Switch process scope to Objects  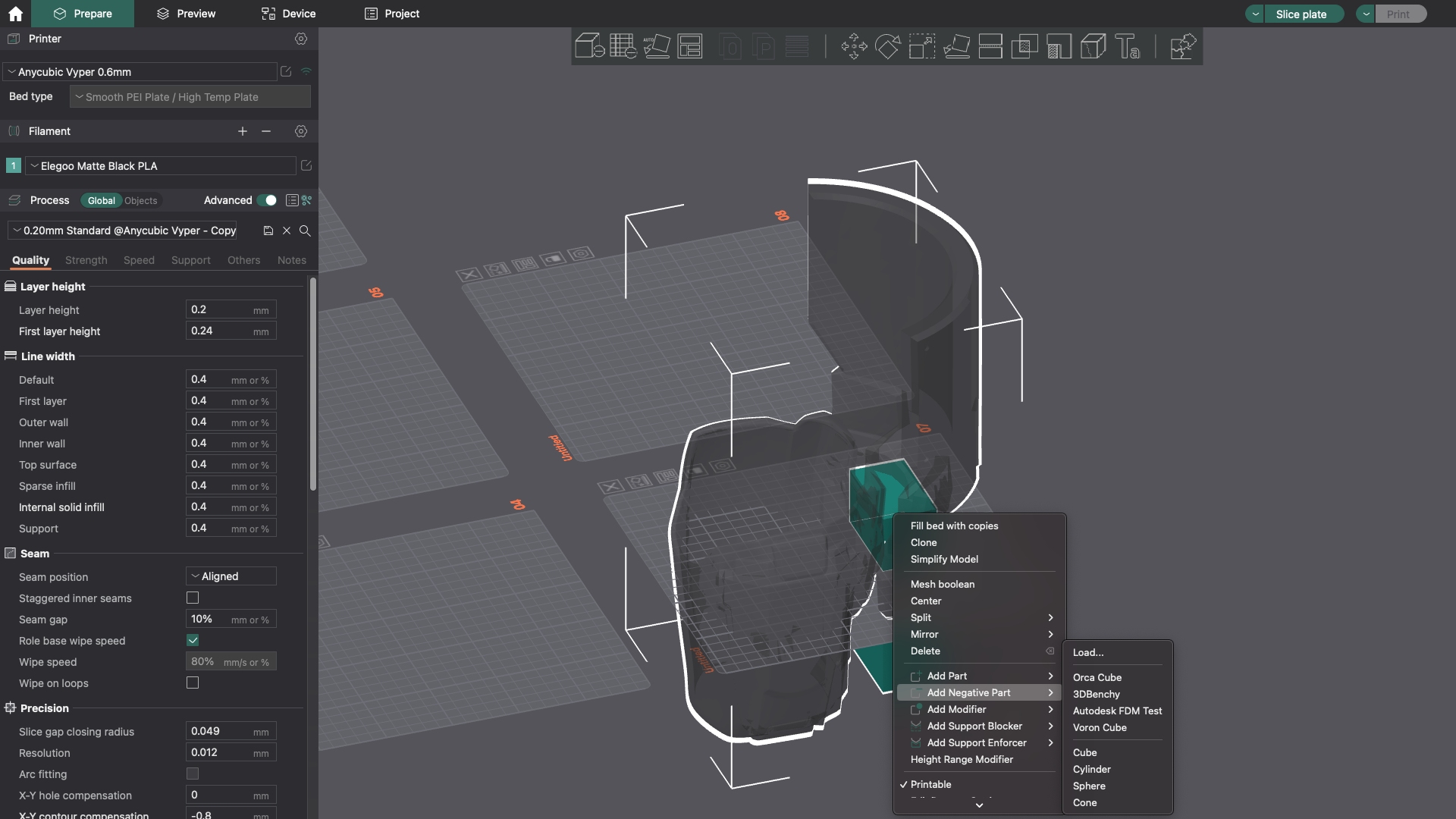point(141,201)
